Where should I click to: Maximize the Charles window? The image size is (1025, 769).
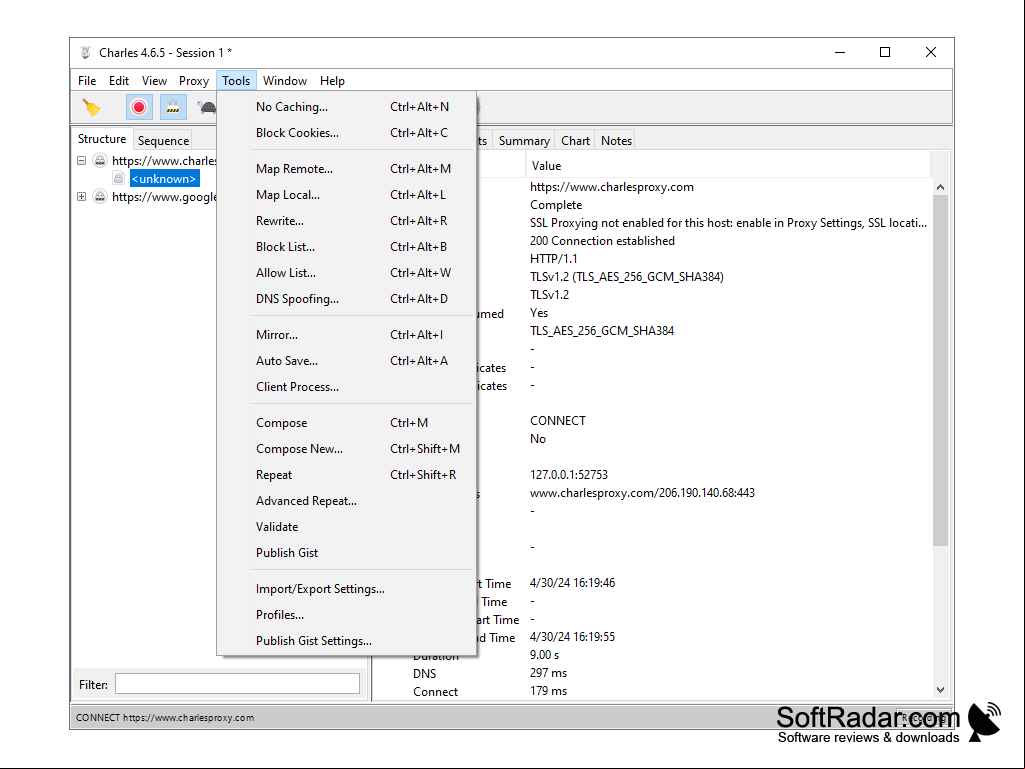pyautogui.click(x=884, y=52)
